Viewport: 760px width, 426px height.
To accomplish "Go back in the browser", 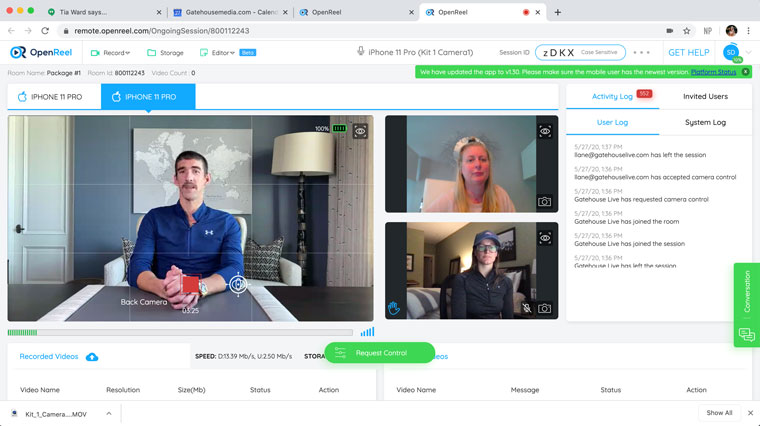I will coord(11,31).
